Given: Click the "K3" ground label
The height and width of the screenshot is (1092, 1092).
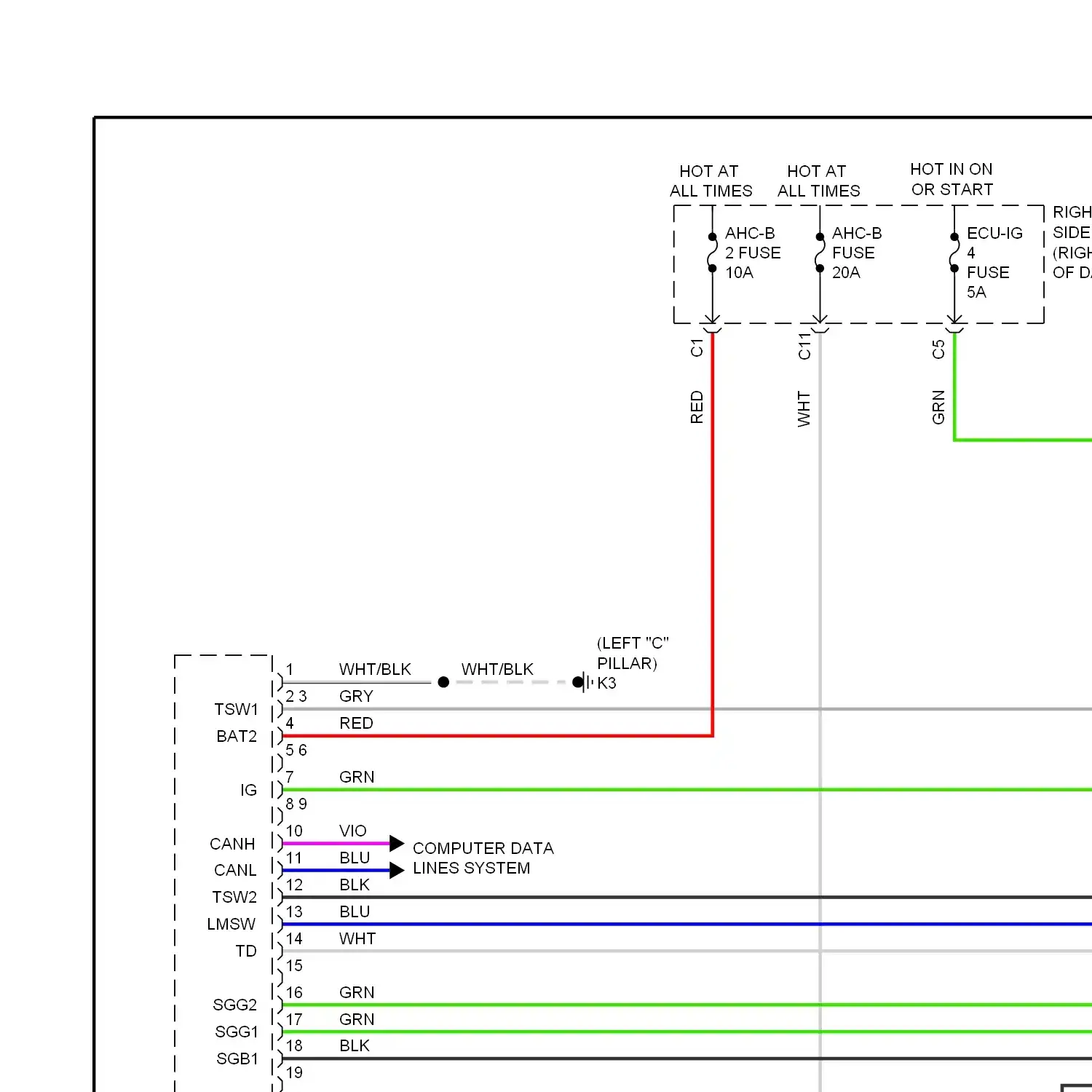Looking at the screenshot, I should tap(606, 683).
